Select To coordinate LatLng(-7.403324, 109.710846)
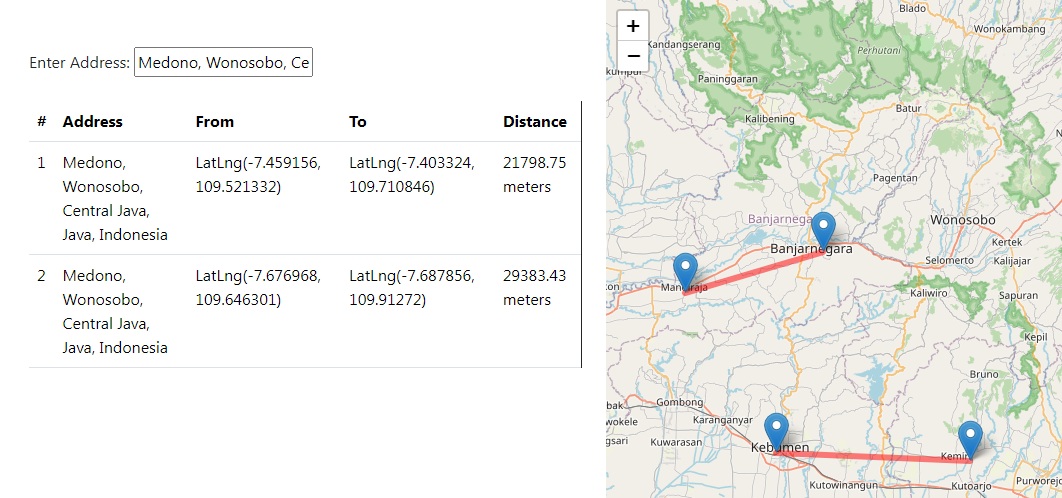 tap(412, 175)
